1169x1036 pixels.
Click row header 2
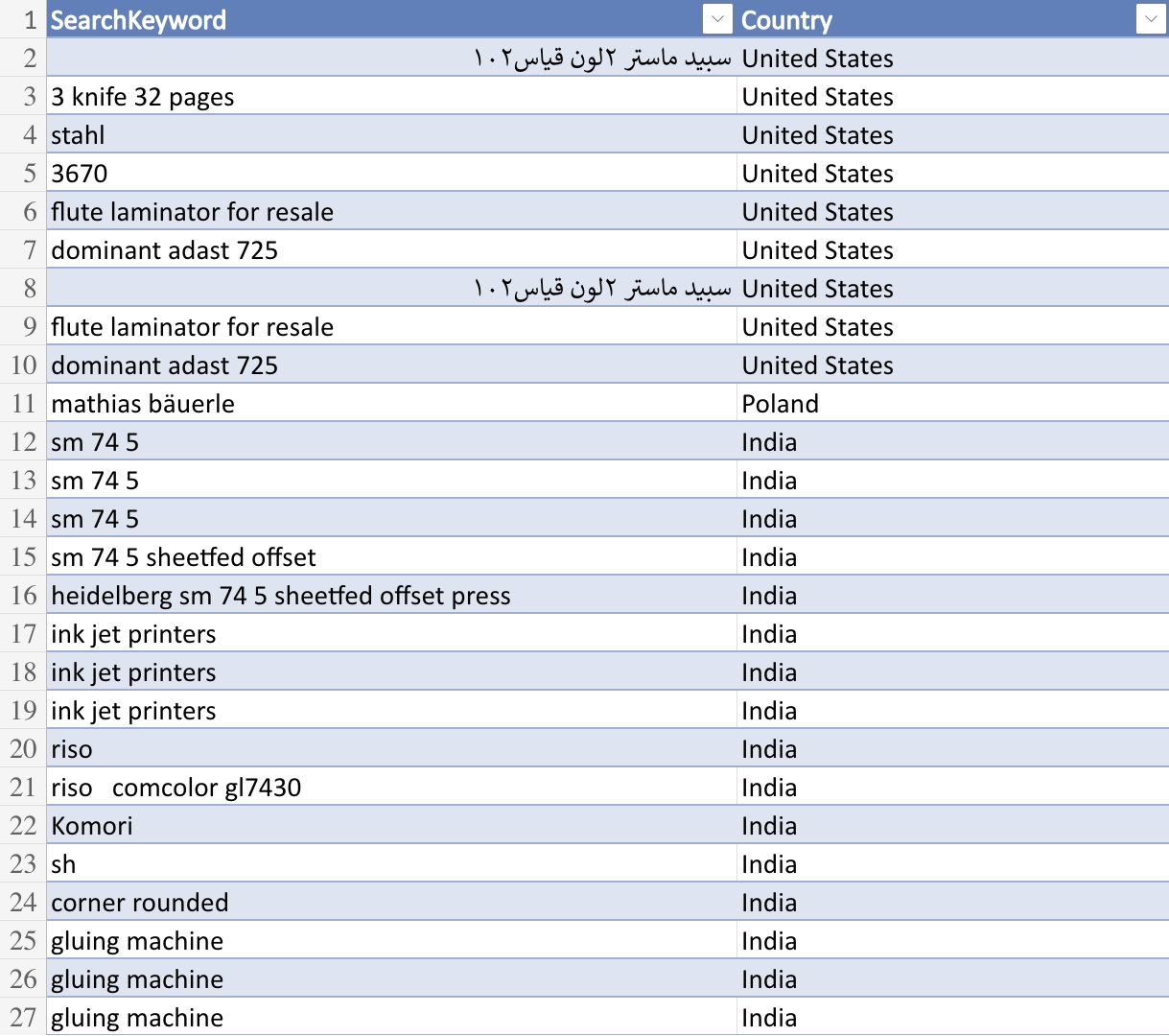pyautogui.click(x=23, y=58)
